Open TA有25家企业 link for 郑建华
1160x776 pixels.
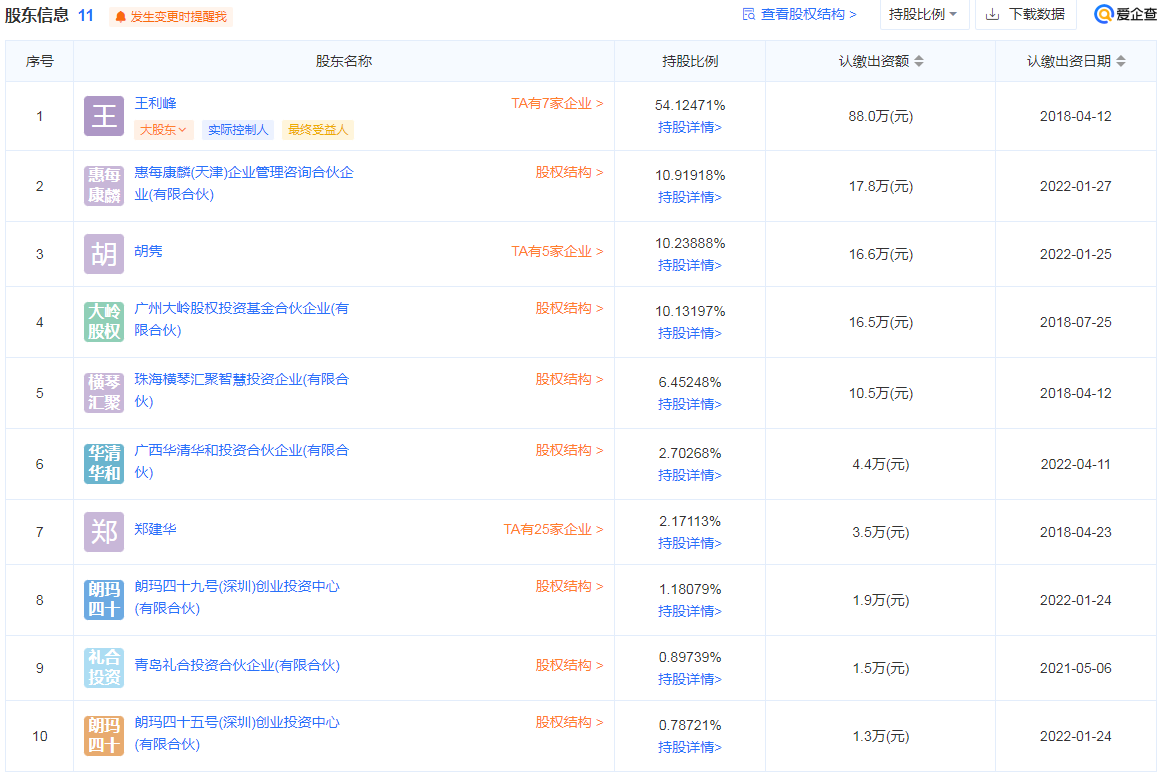click(553, 530)
